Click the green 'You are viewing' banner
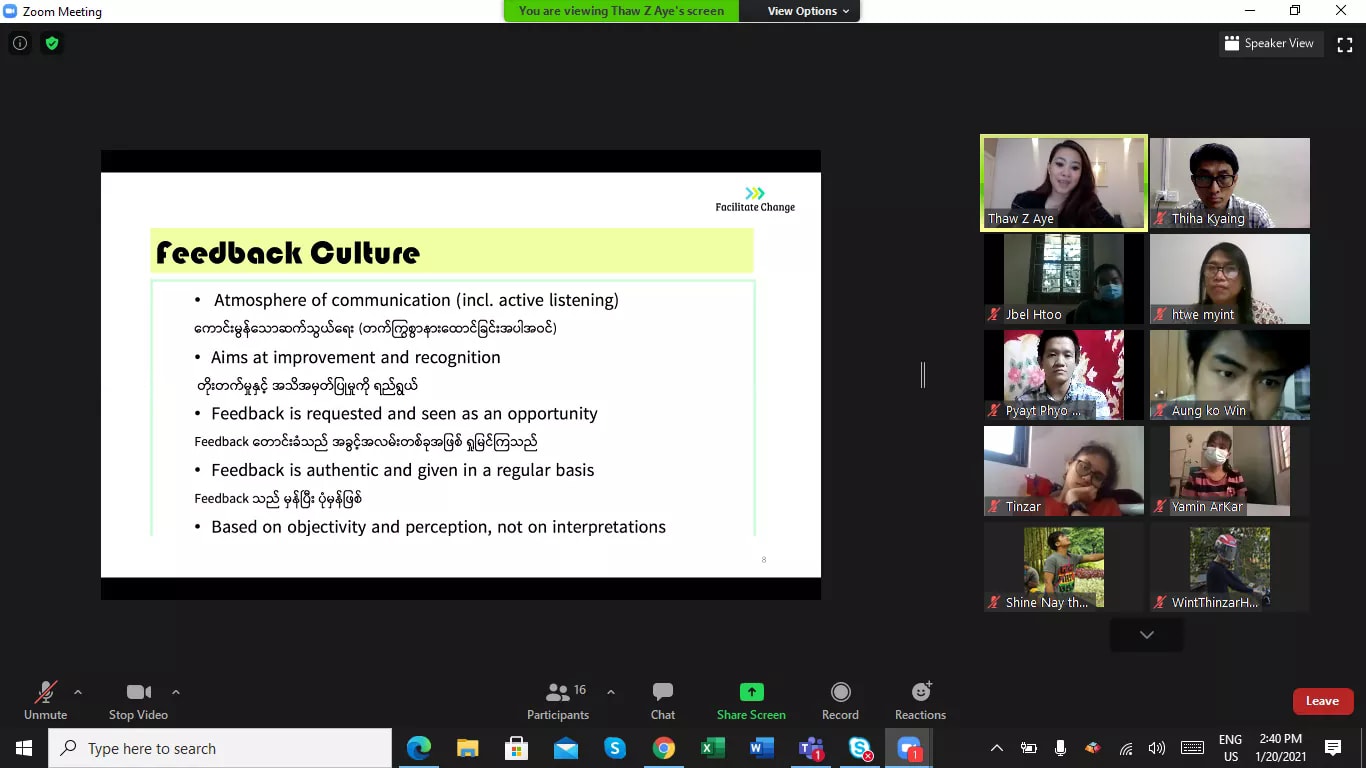Screen dimensions: 1366x768 coord(621,11)
